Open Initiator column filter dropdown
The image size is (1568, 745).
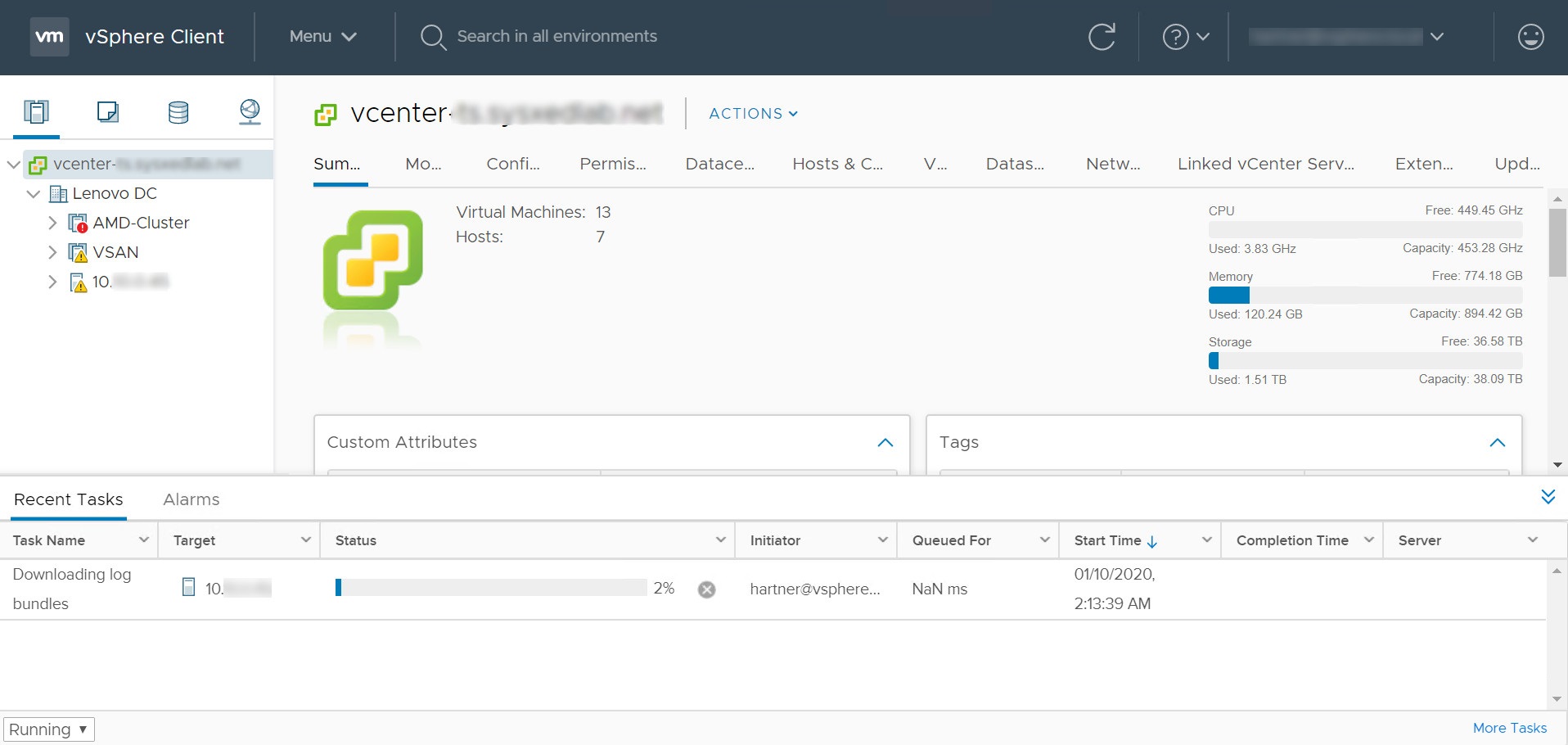click(x=882, y=540)
